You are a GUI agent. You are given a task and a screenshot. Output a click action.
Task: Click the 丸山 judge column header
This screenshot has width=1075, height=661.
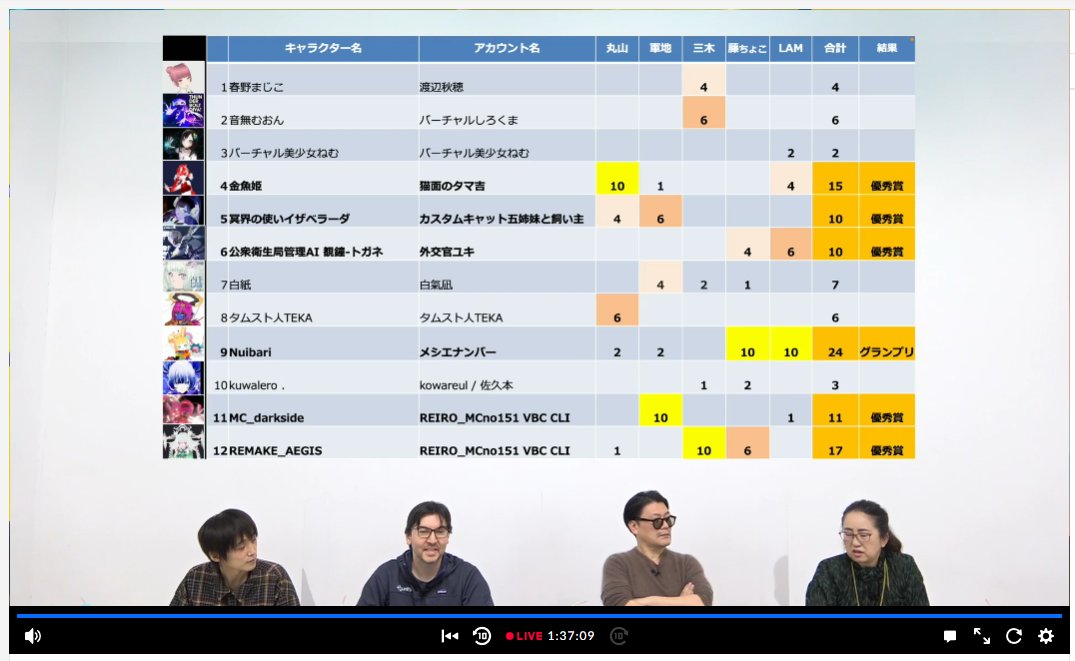pyautogui.click(x=617, y=48)
